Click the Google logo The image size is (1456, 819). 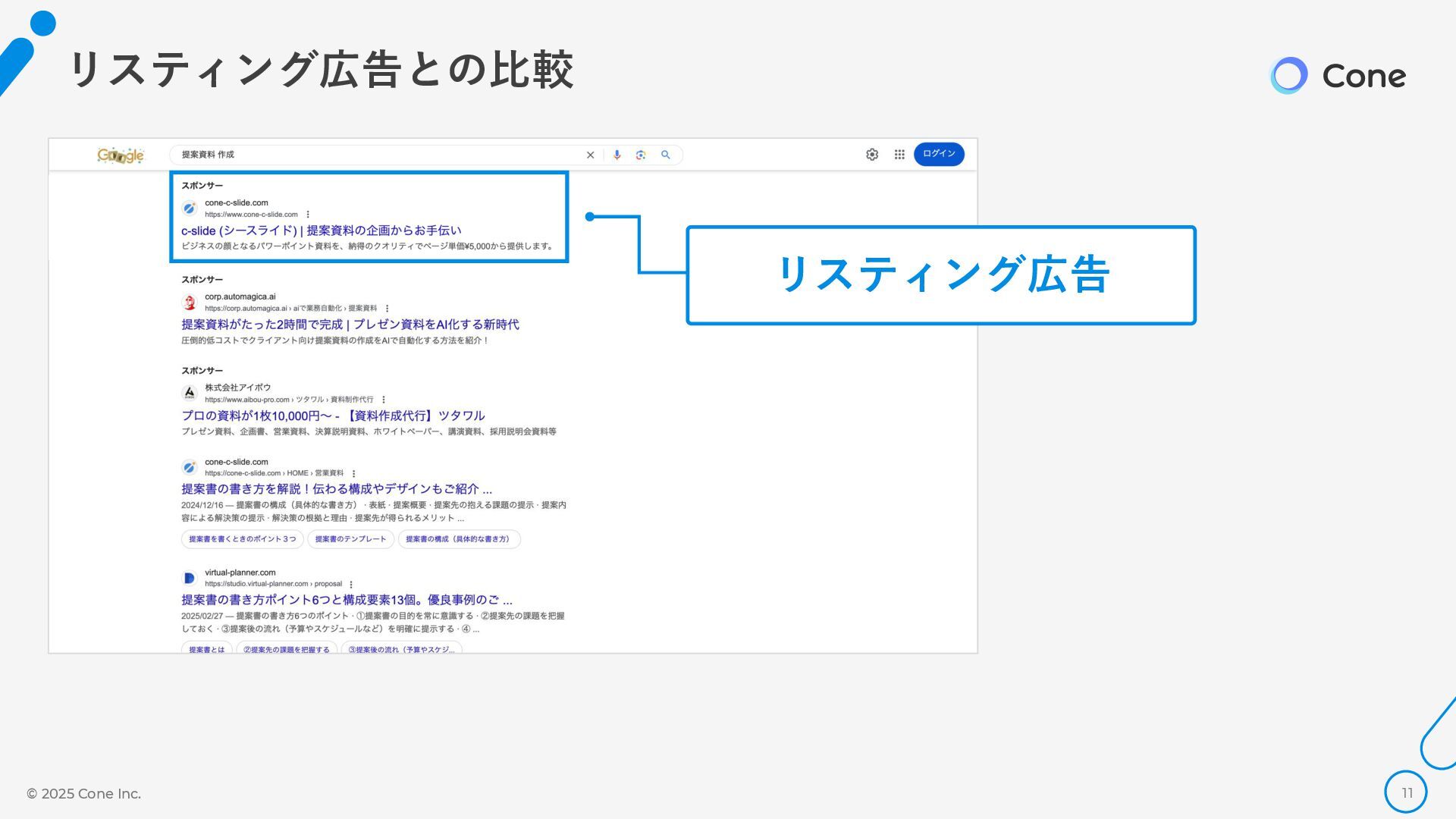coord(121,155)
